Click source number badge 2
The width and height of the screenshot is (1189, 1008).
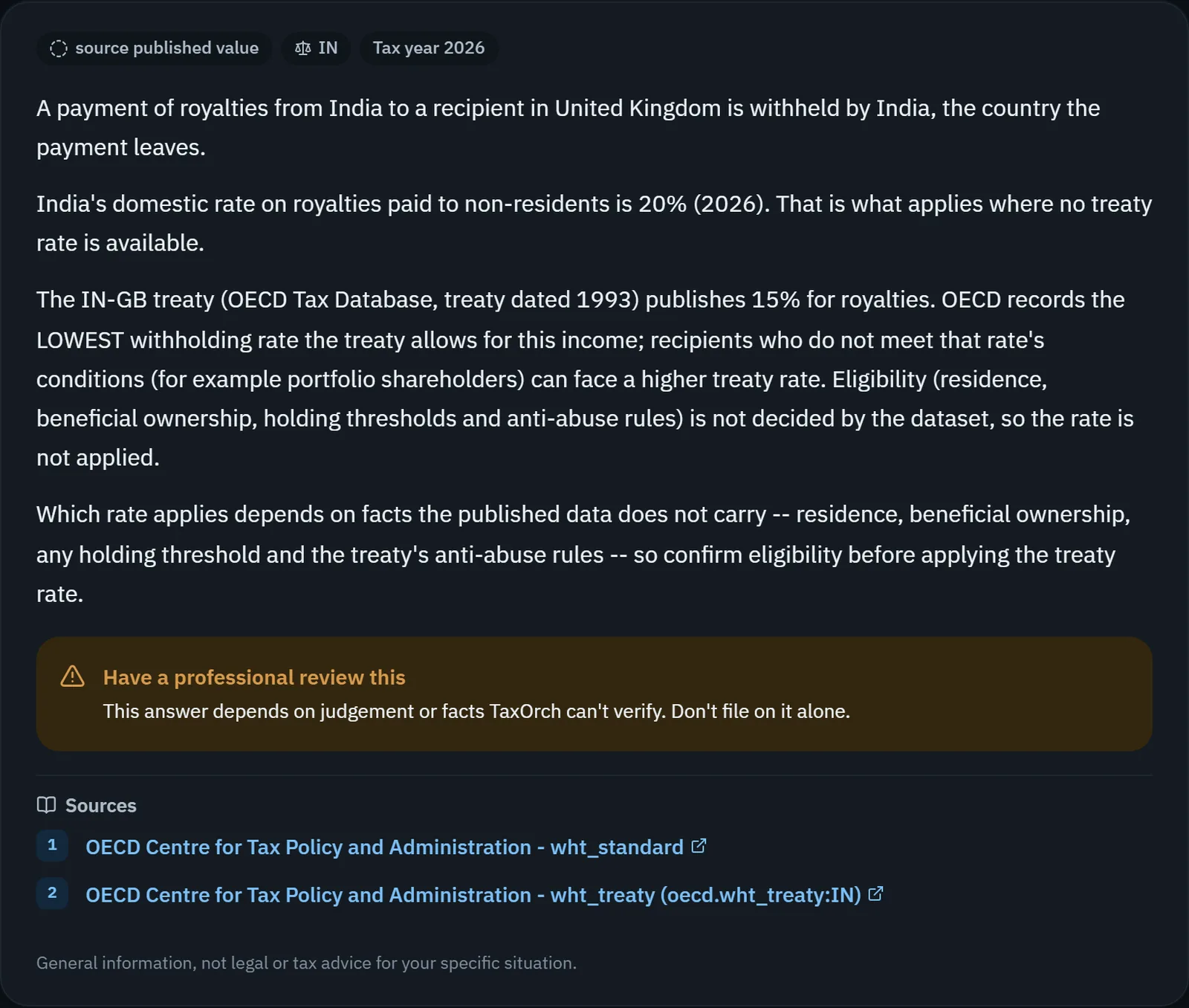point(52,894)
